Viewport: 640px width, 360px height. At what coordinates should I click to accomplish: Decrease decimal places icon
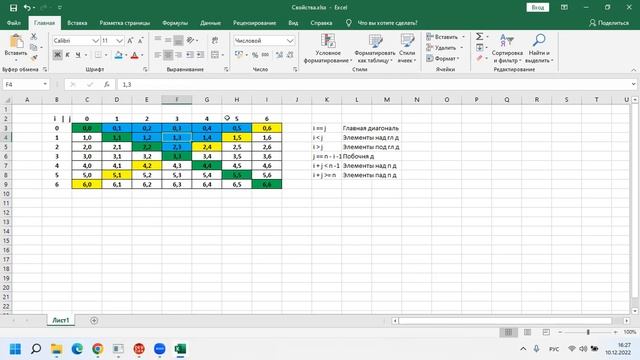coord(290,55)
